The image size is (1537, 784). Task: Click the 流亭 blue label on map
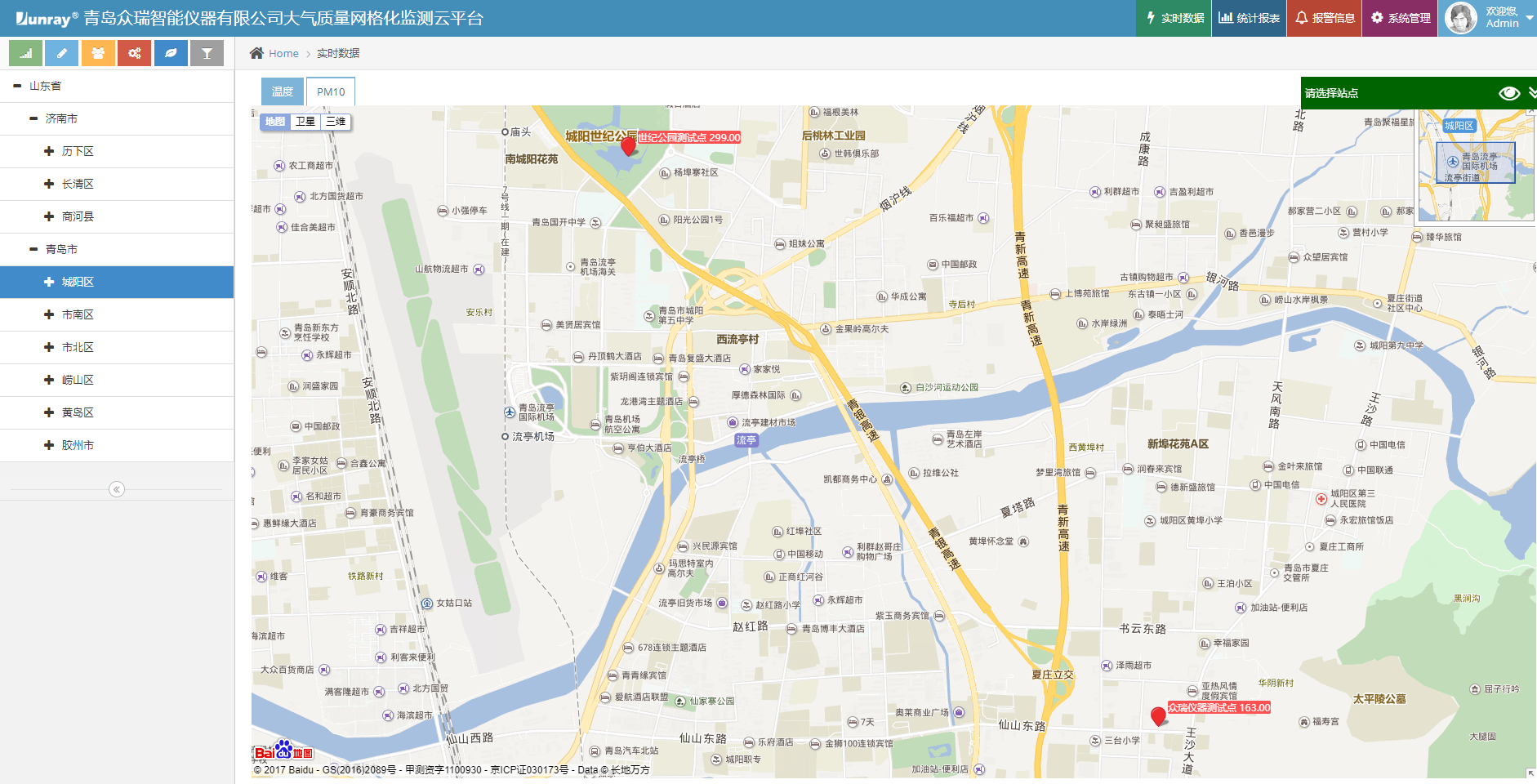pyautogui.click(x=746, y=439)
